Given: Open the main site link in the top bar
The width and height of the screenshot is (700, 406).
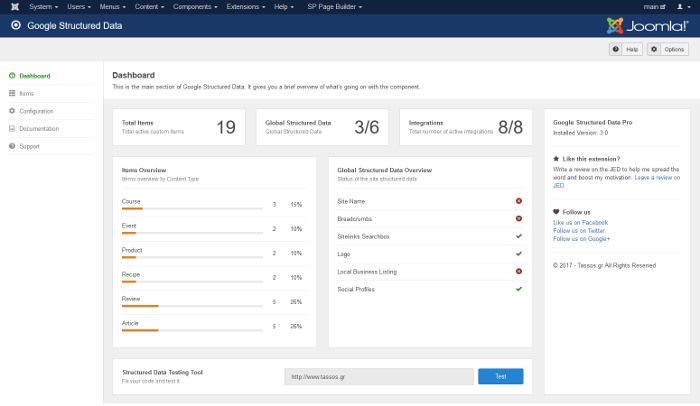Looking at the screenshot, I should point(654,7).
